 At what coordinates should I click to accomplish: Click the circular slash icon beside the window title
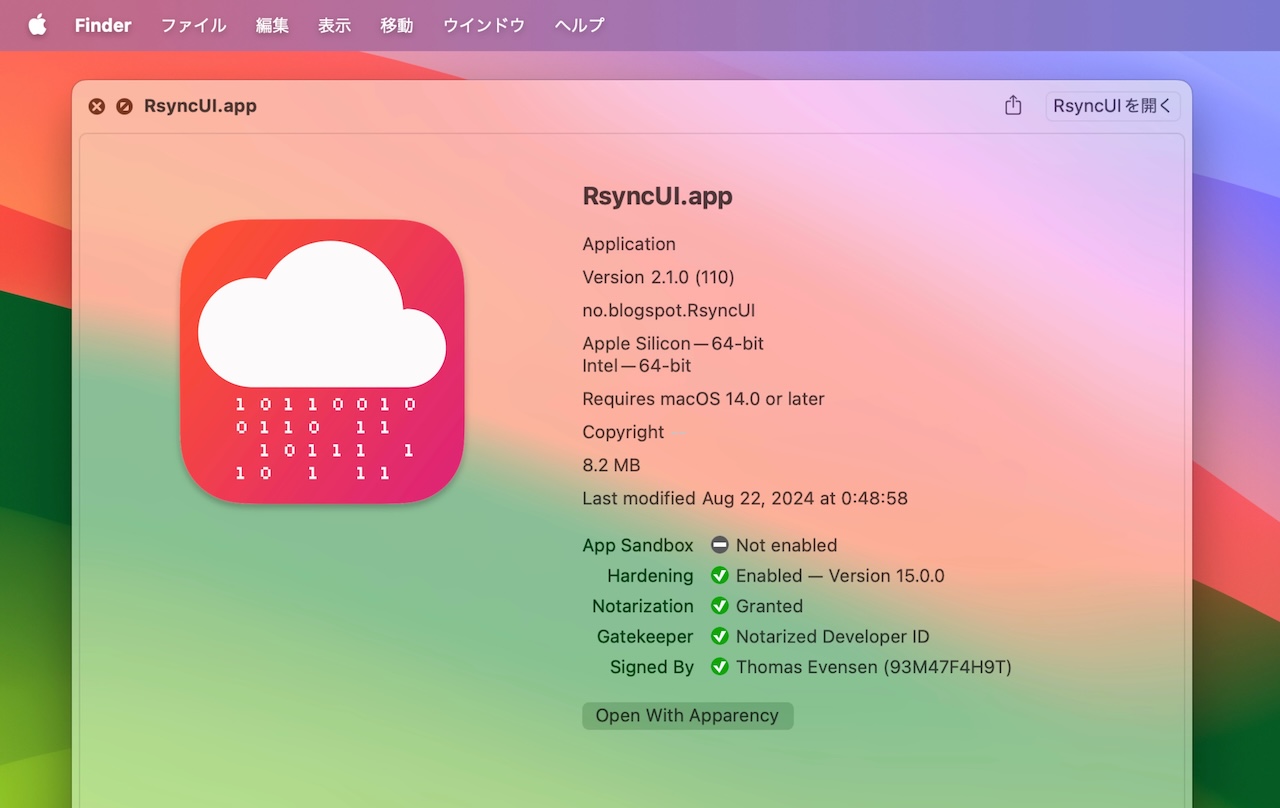click(x=124, y=106)
